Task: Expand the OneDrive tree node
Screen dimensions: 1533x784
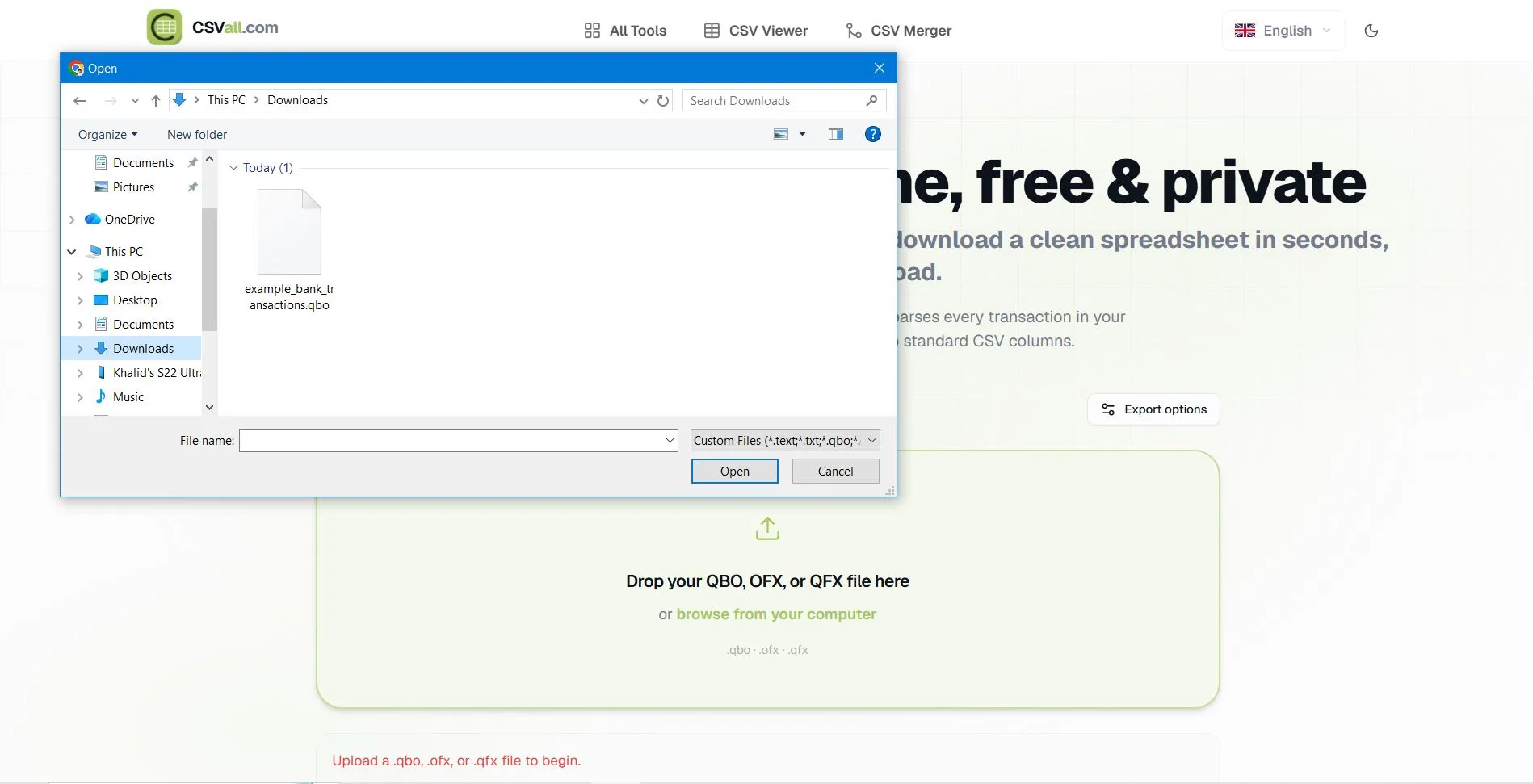Action: (x=72, y=220)
